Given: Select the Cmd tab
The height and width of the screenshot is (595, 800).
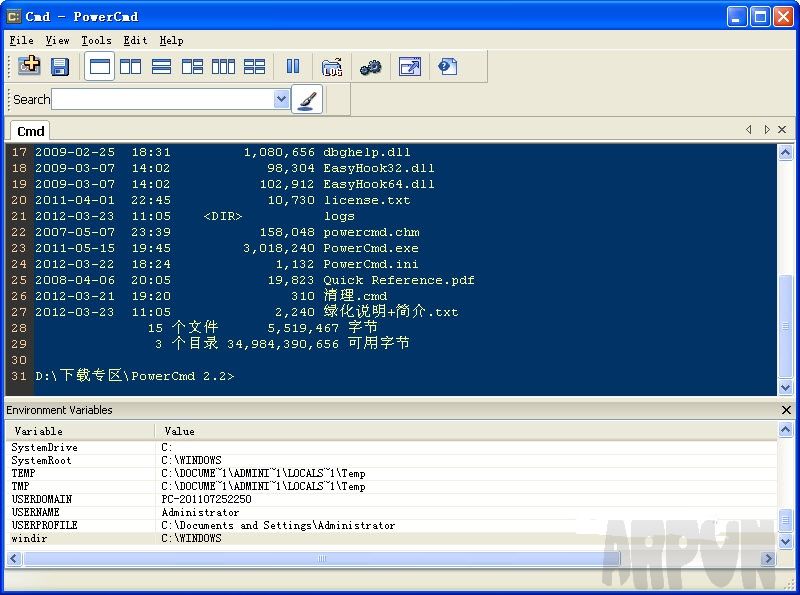Looking at the screenshot, I should (x=29, y=131).
